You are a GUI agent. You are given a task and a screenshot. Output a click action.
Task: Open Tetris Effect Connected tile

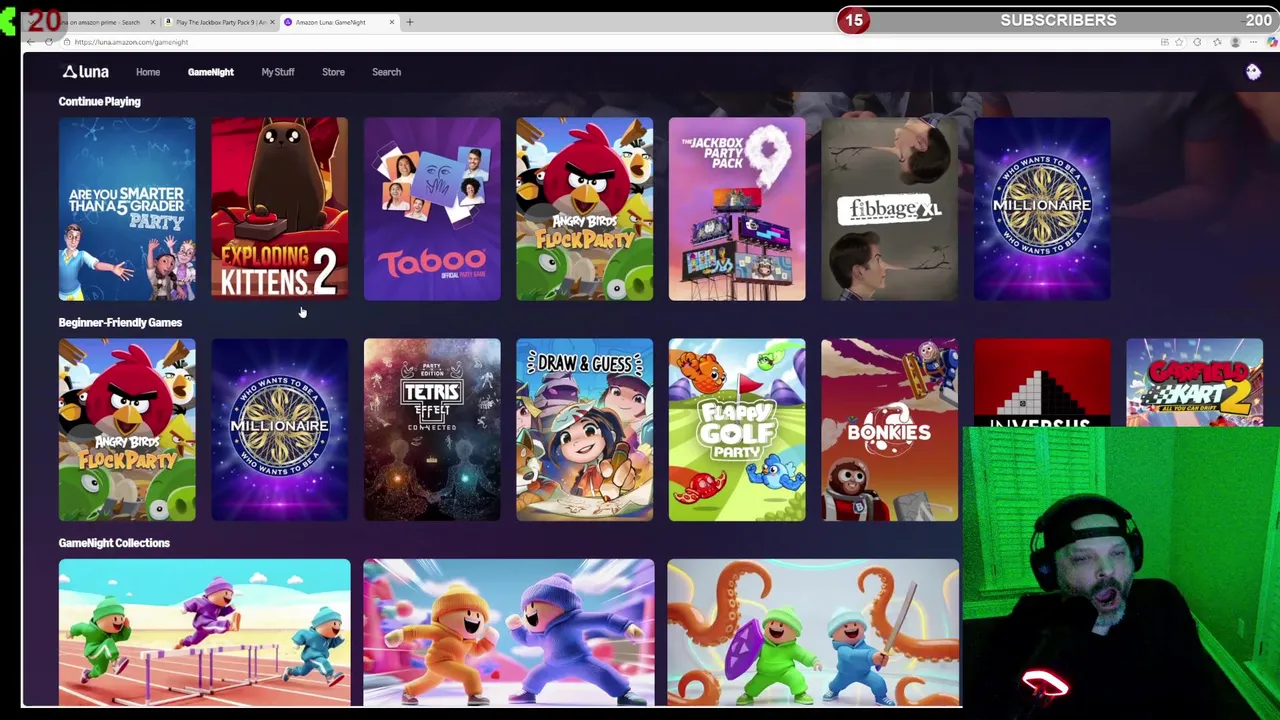(x=432, y=430)
